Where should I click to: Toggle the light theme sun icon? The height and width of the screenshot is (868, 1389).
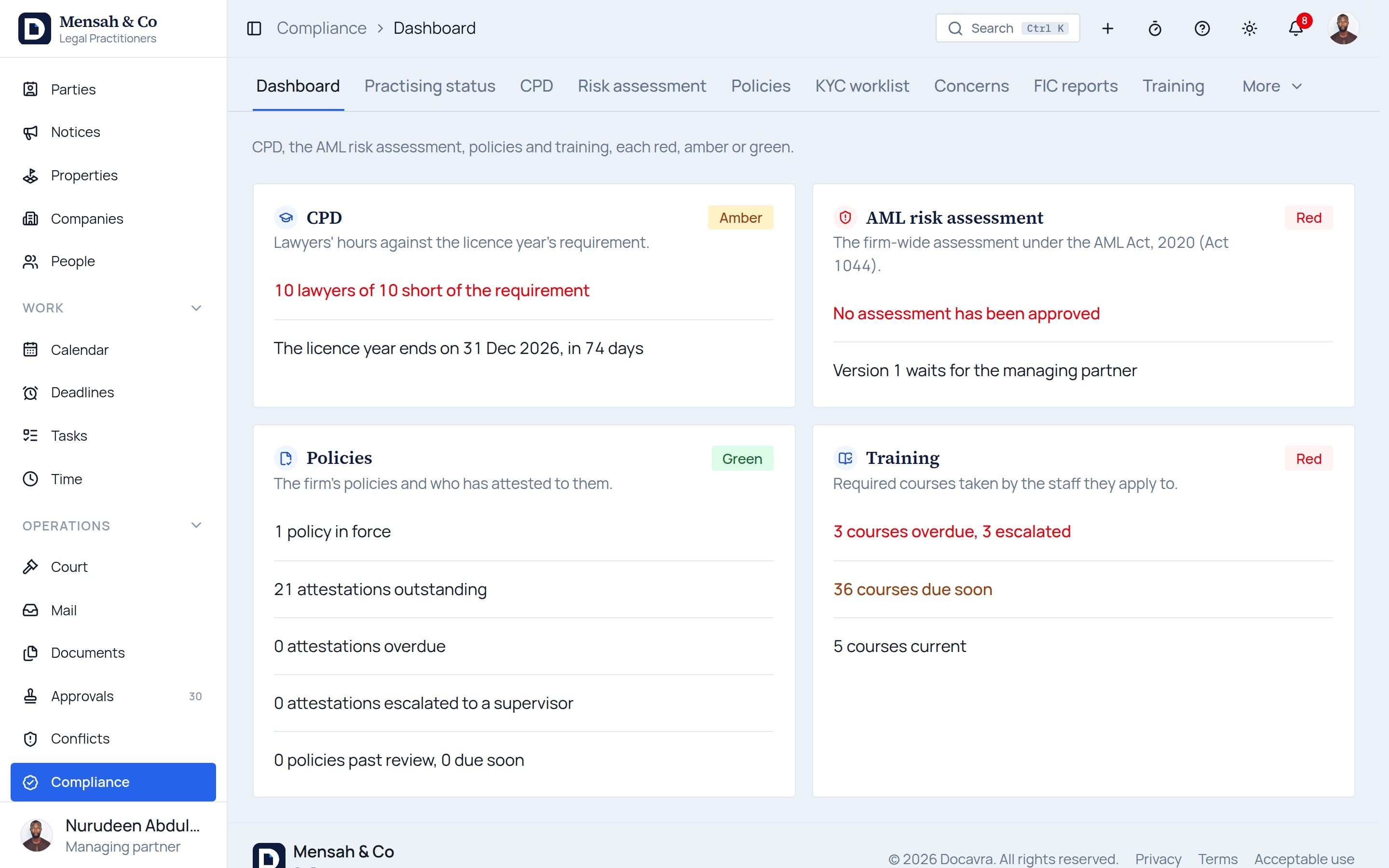1250,28
